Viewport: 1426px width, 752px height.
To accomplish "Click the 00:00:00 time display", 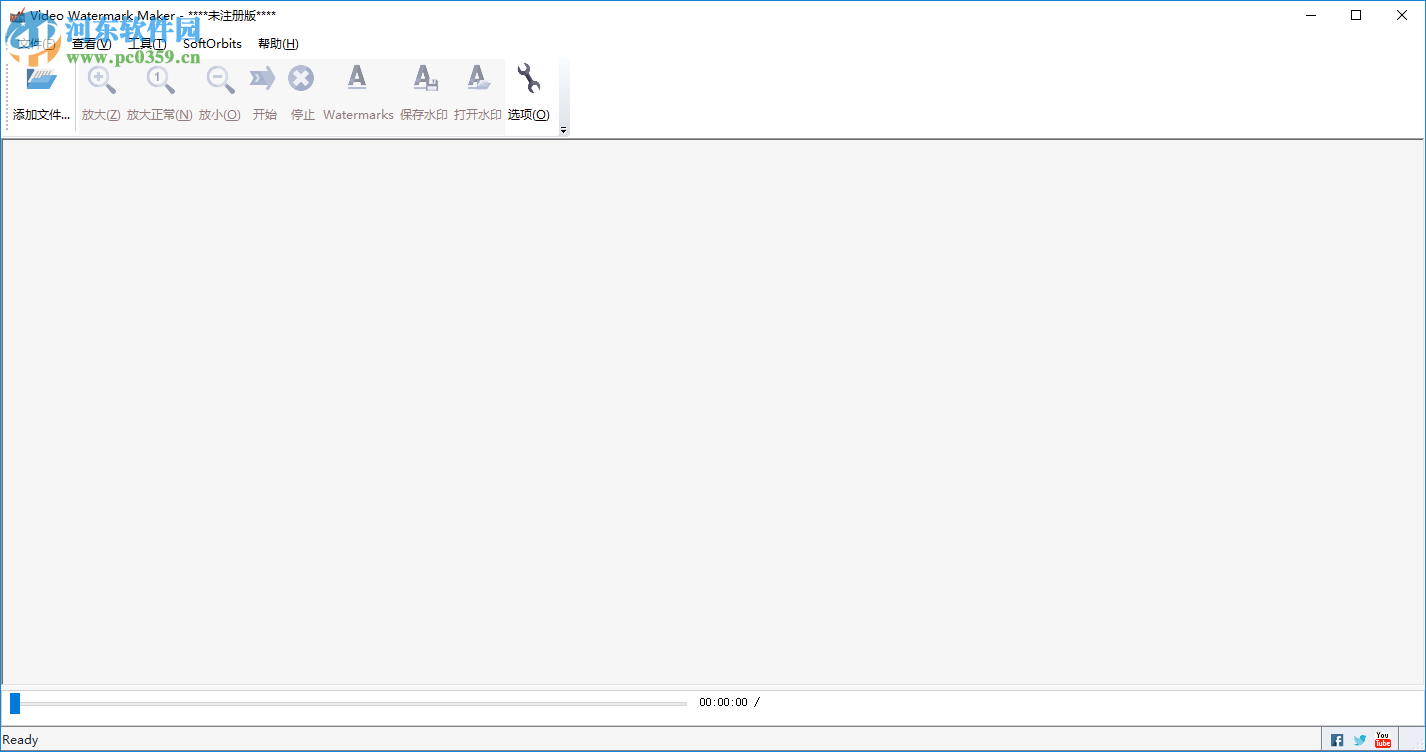I will [x=723, y=702].
